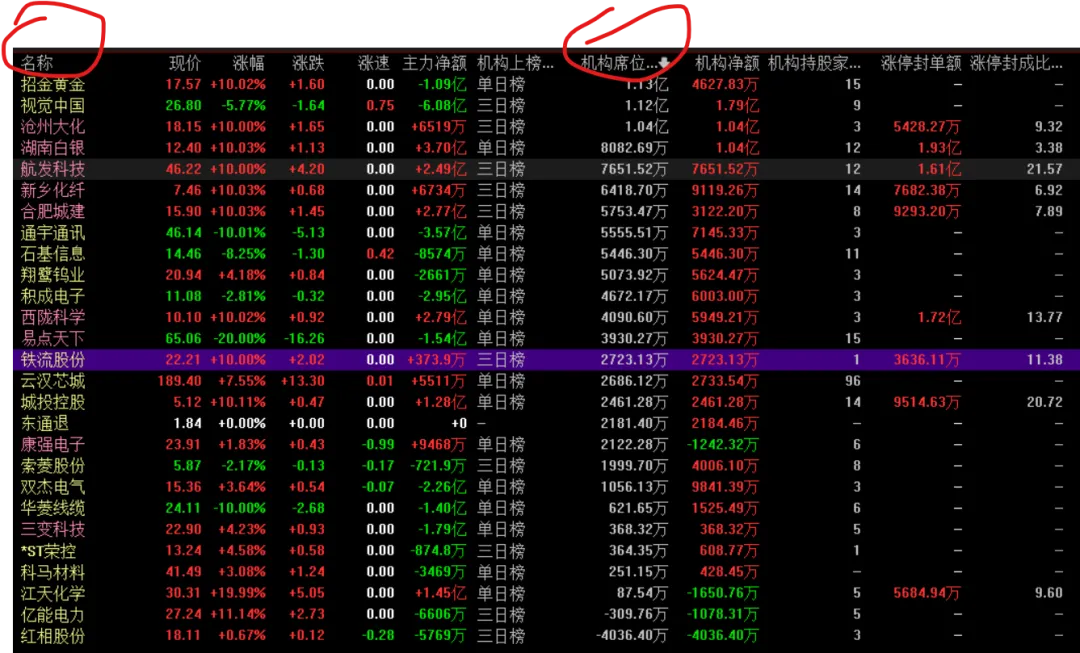Click the 5684.94万 limit-up order cell
The height and width of the screenshot is (653, 1080).
927,593
